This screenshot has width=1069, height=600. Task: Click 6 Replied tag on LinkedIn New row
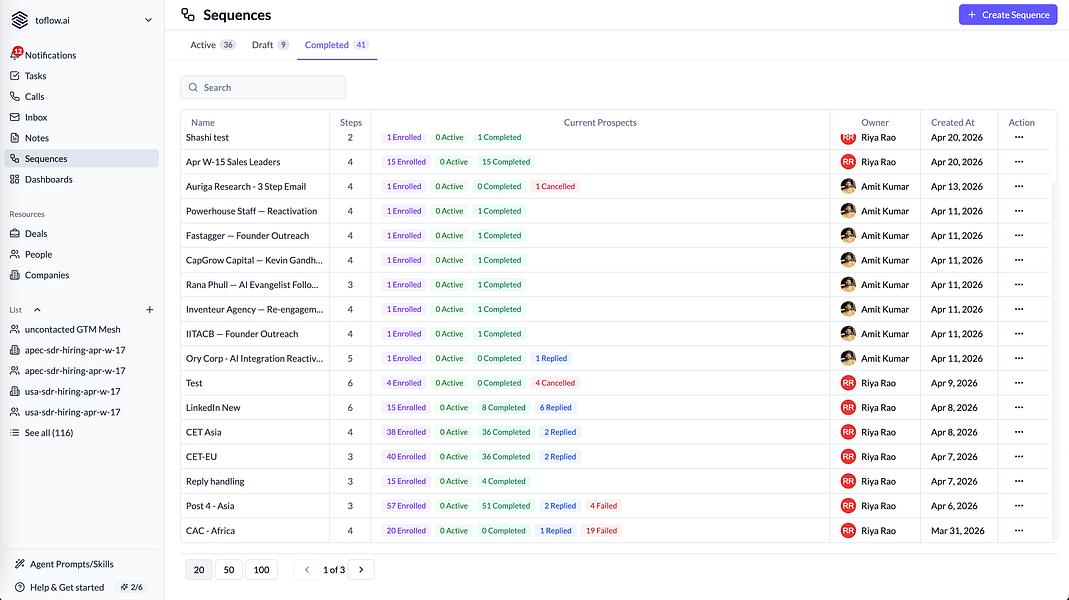tap(556, 408)
